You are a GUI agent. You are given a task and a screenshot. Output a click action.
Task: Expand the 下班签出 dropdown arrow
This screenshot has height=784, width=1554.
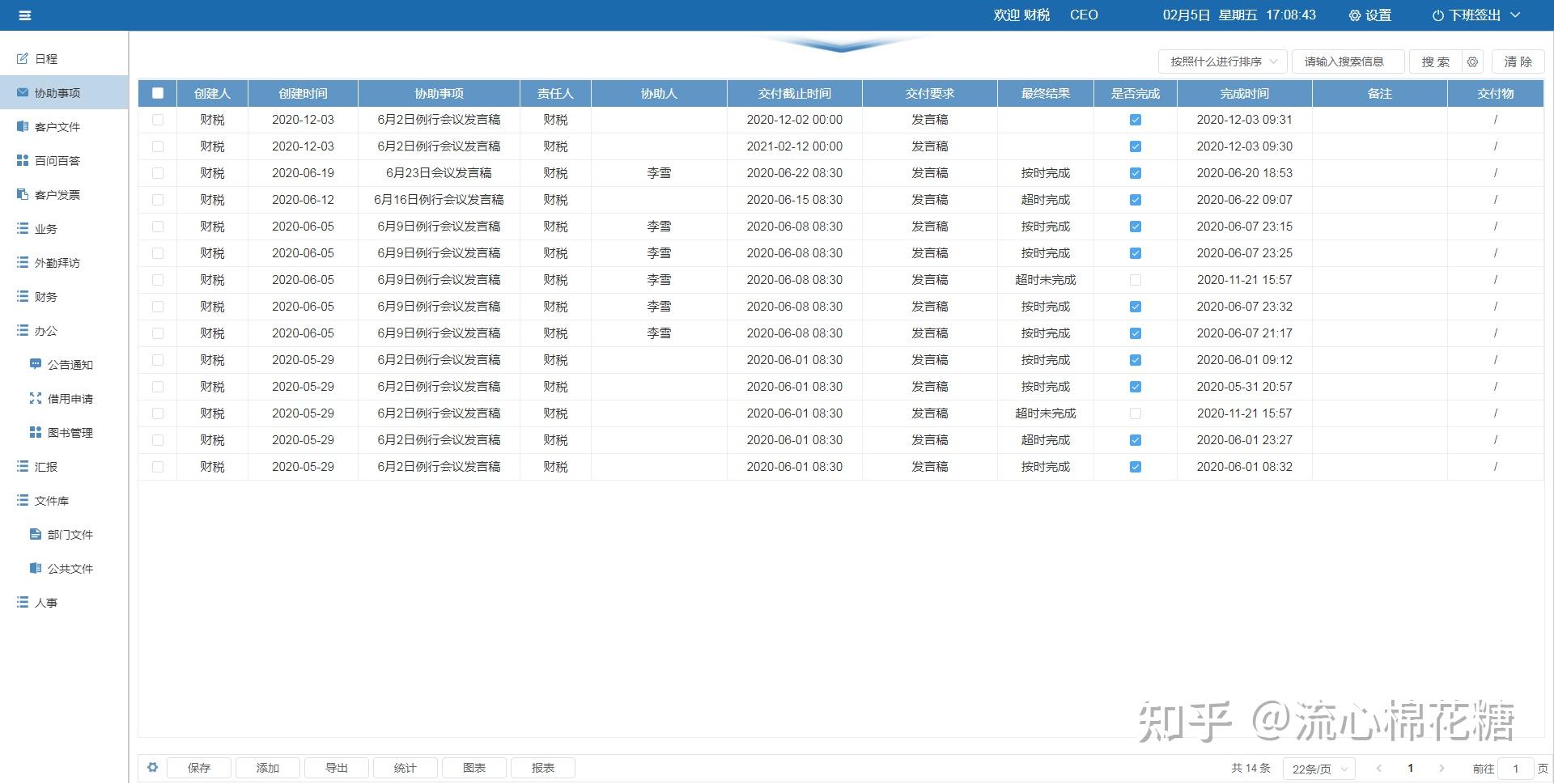point(1516,15)
